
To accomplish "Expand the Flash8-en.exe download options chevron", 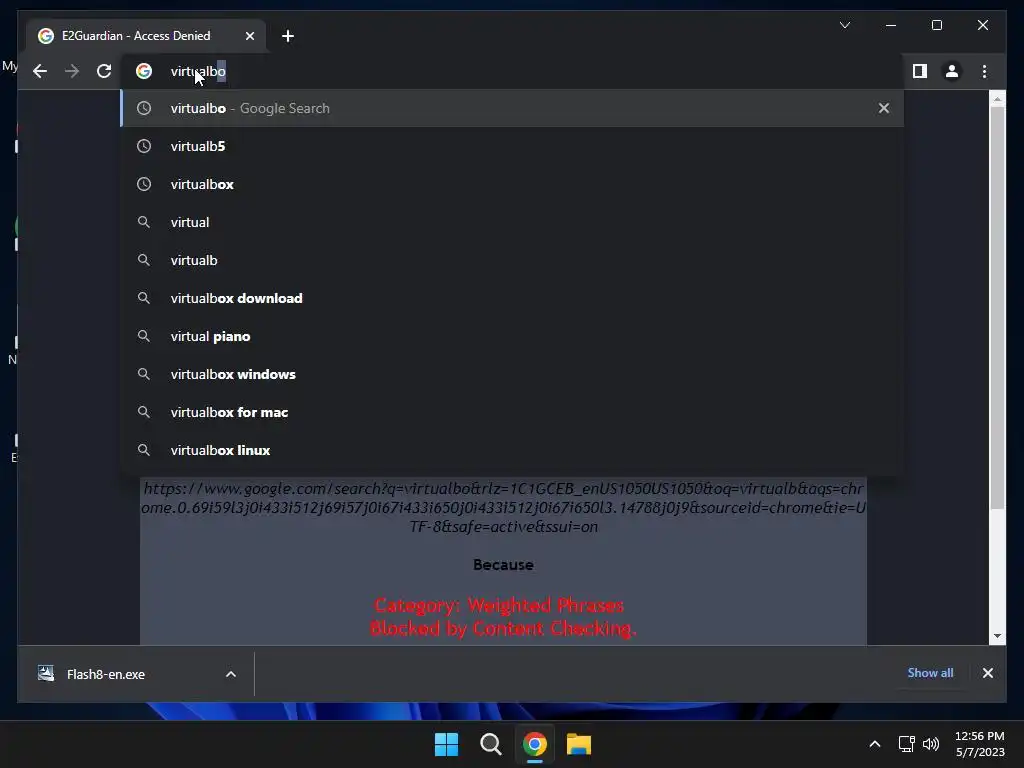I will pyautogui.click(x=231, y=674).
